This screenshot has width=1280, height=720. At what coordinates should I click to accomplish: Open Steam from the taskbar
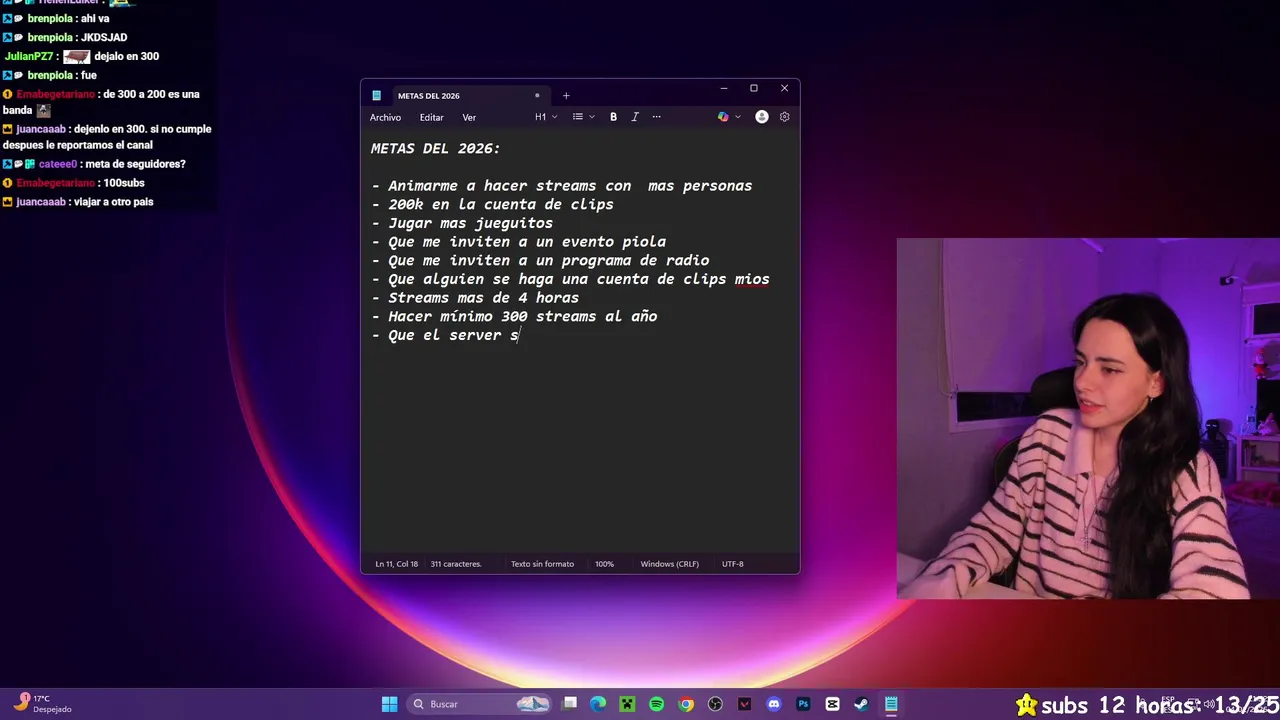(861, 704)
